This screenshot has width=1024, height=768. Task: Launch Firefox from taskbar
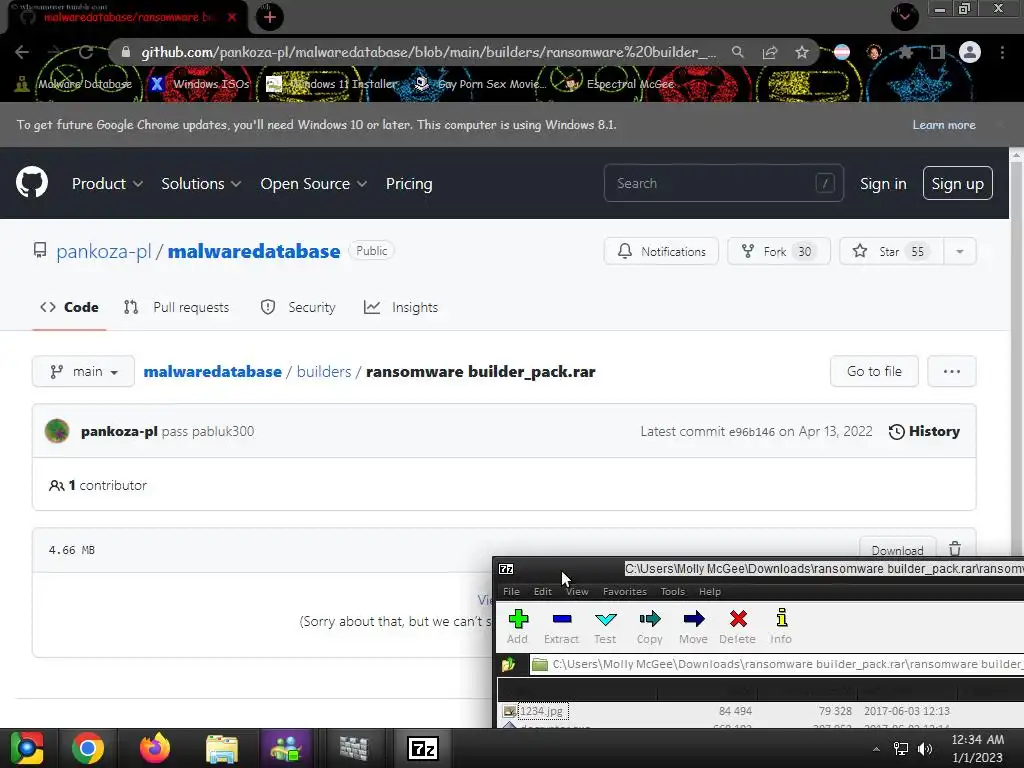click(155, 748)
